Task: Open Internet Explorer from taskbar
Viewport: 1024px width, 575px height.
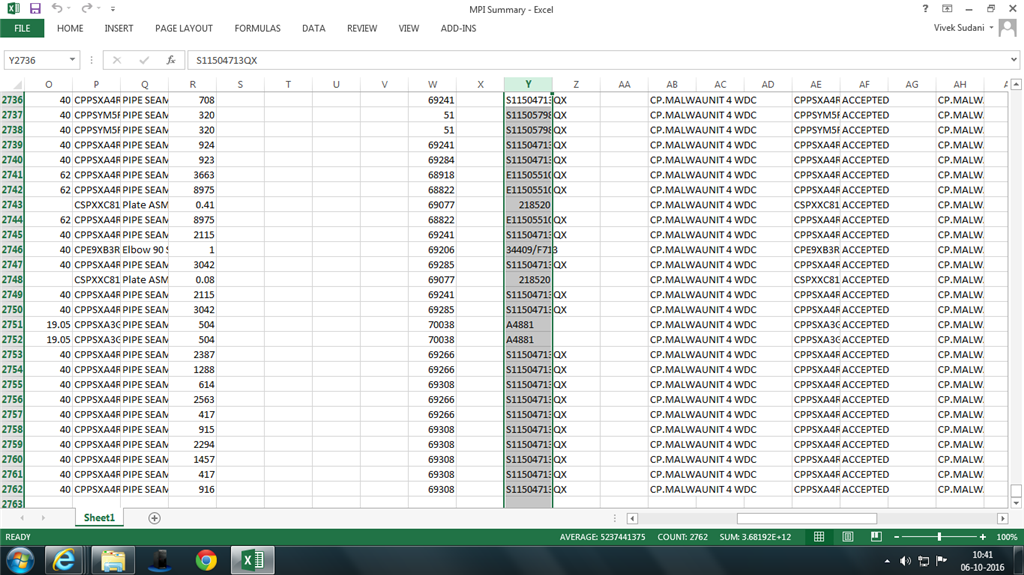Action: click(x=63, y=561)
